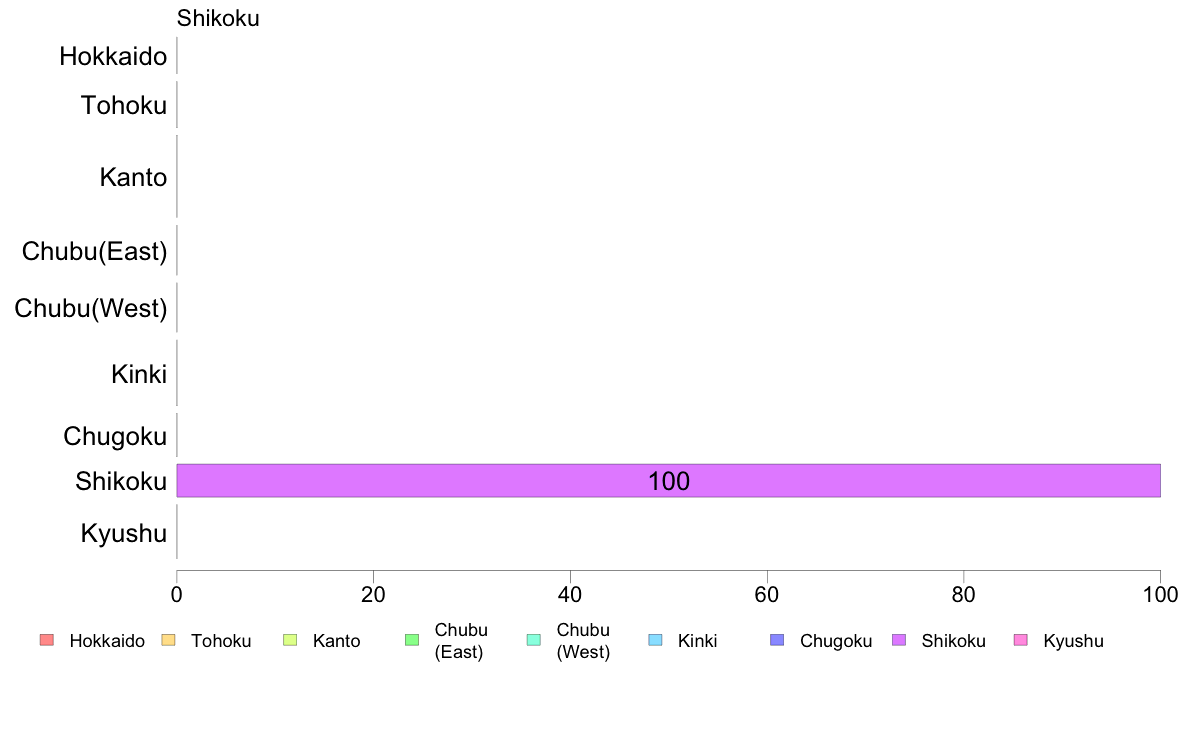Click the Kinki legend color swatch
This screenshot has height=736, width=1188.
655,640
